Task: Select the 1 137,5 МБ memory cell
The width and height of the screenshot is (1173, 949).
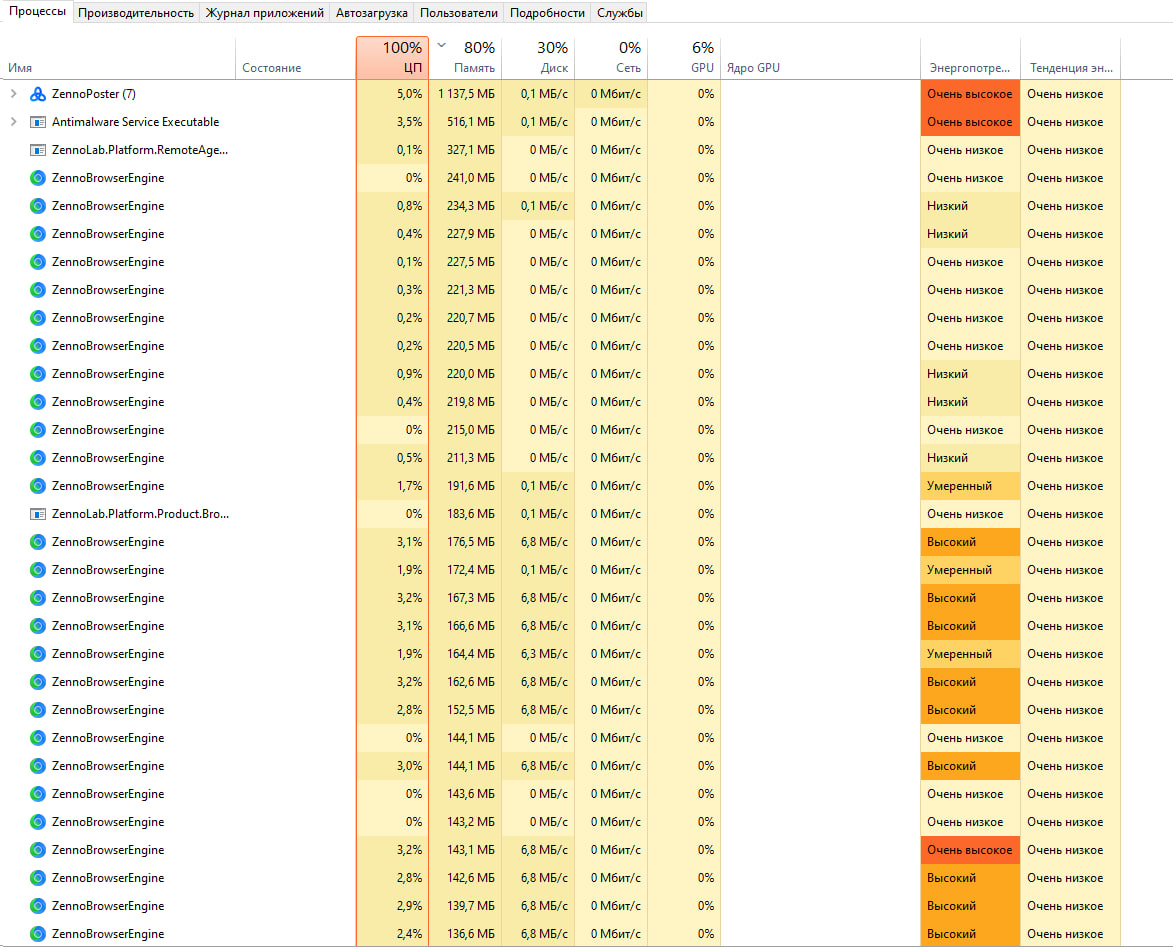Action: 465,94
